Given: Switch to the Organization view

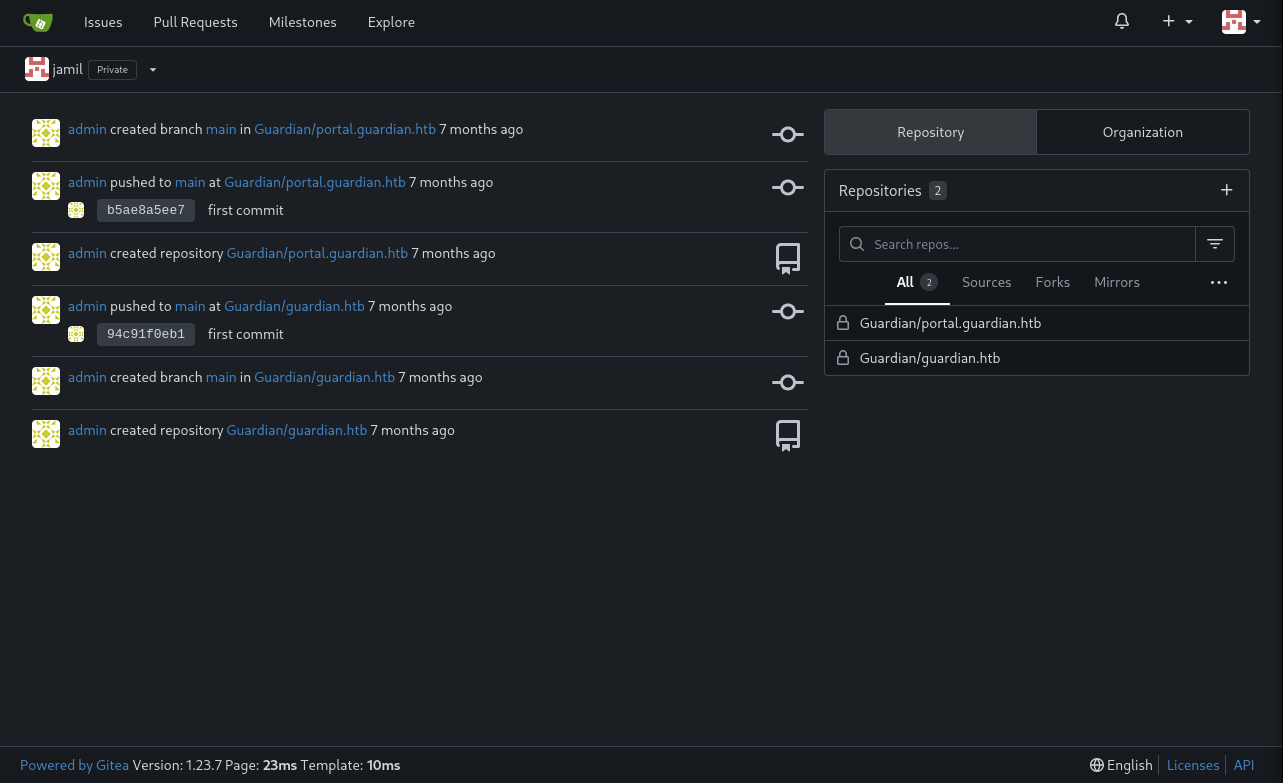Looking at the screenshot, I should coord(1142,132).
